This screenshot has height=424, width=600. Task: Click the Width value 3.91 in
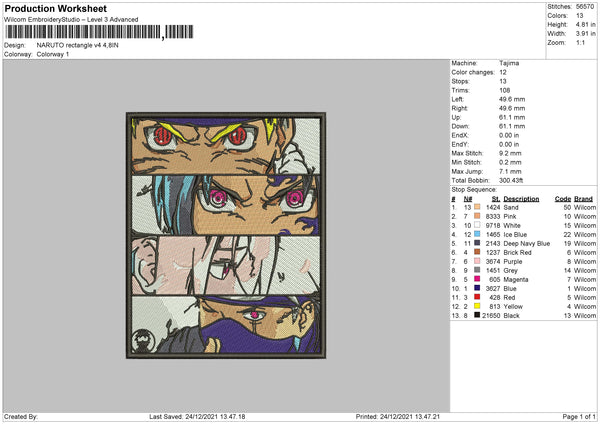tap(585, 34)
